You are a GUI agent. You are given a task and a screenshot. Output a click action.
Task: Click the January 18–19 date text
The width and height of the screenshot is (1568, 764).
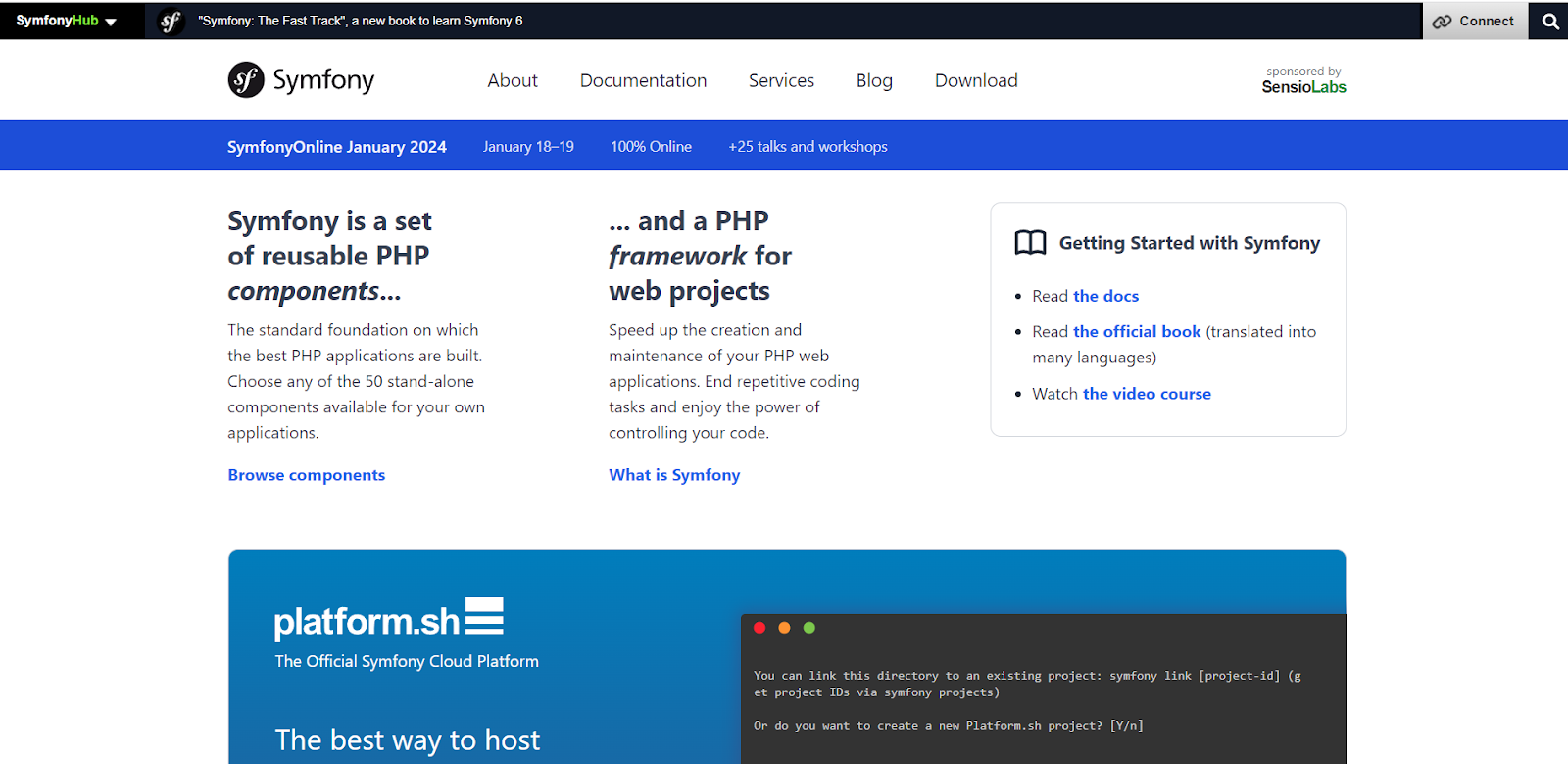(x=528, y=147)
